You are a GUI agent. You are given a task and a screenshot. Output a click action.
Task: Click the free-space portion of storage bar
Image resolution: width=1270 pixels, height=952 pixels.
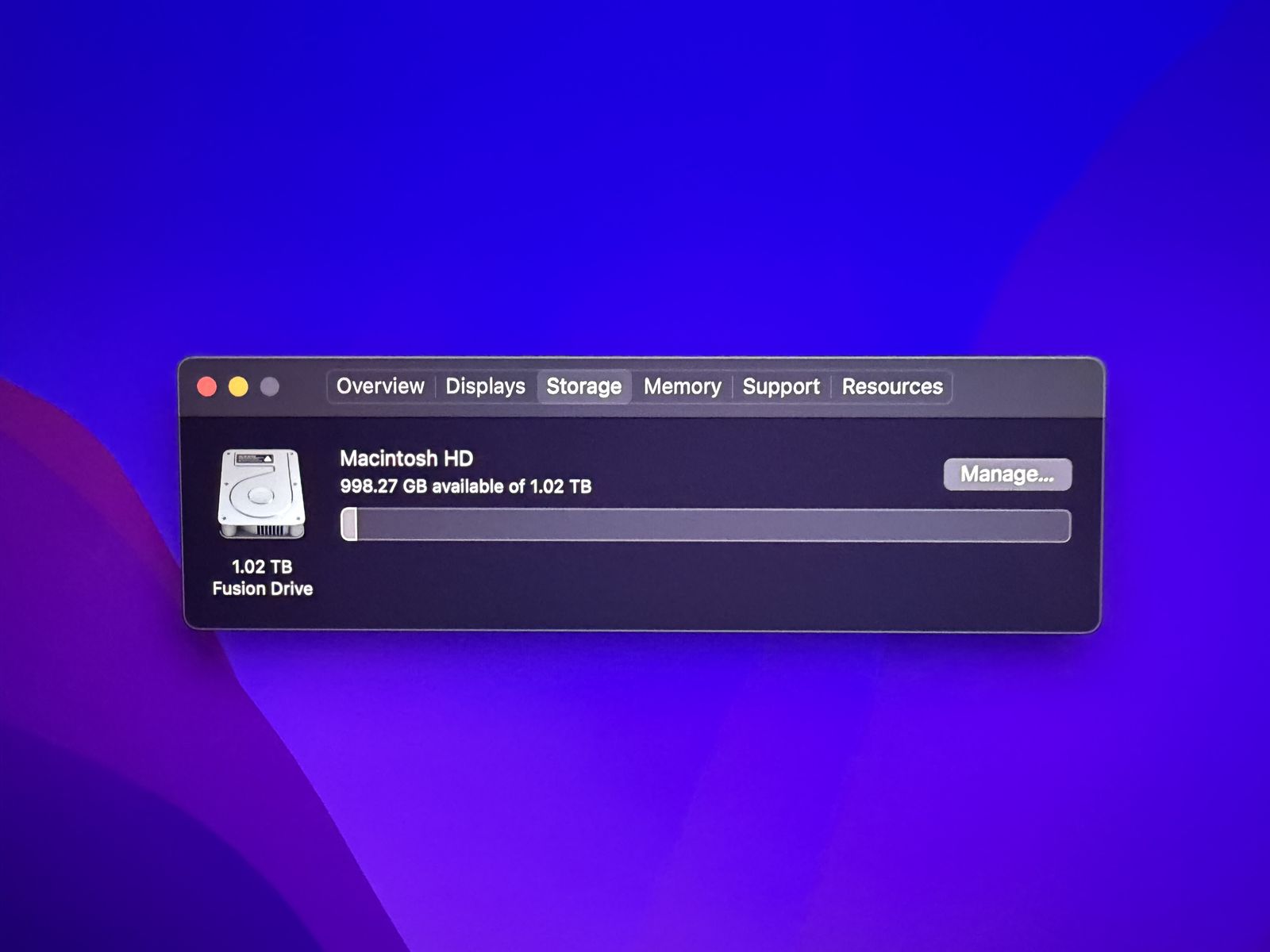pos(714,525)
